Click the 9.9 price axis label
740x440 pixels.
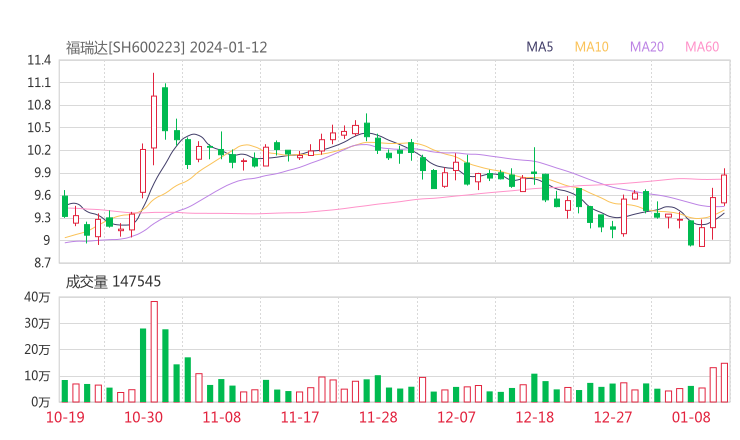tap(42, 173)
